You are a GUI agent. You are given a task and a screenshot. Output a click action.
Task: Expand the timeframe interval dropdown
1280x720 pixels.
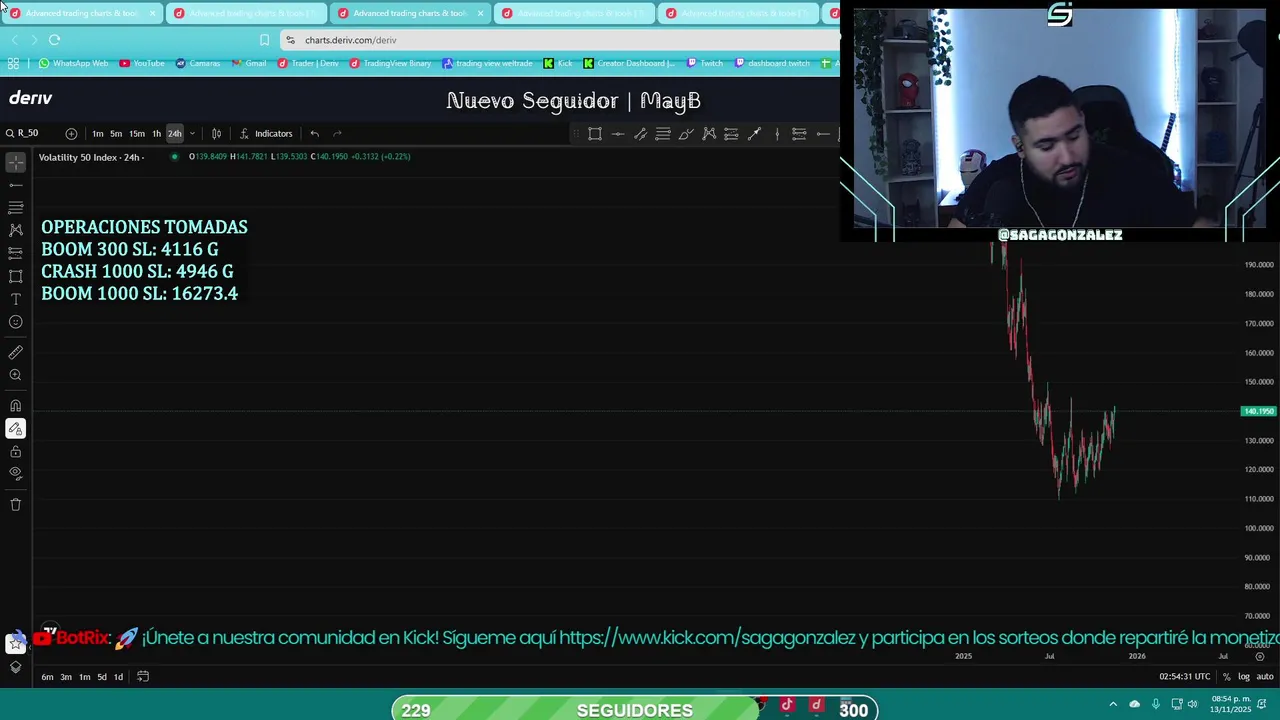pyautogui.click(x=192, y=133)
